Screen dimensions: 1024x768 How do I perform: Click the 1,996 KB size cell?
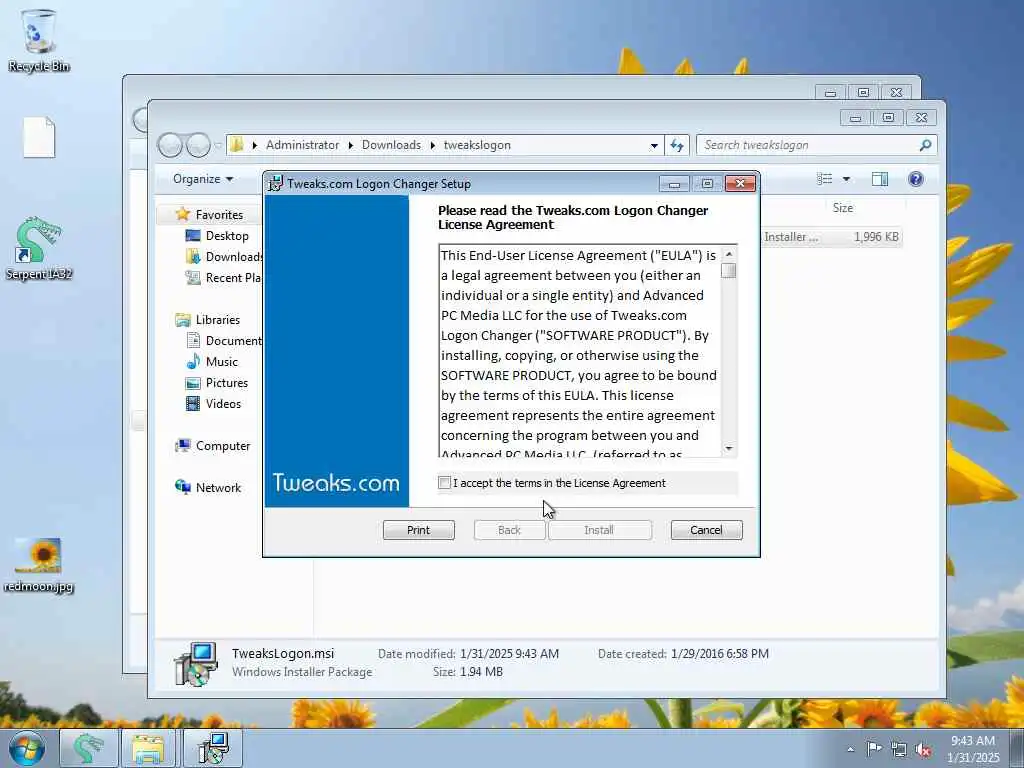[876, 236]
